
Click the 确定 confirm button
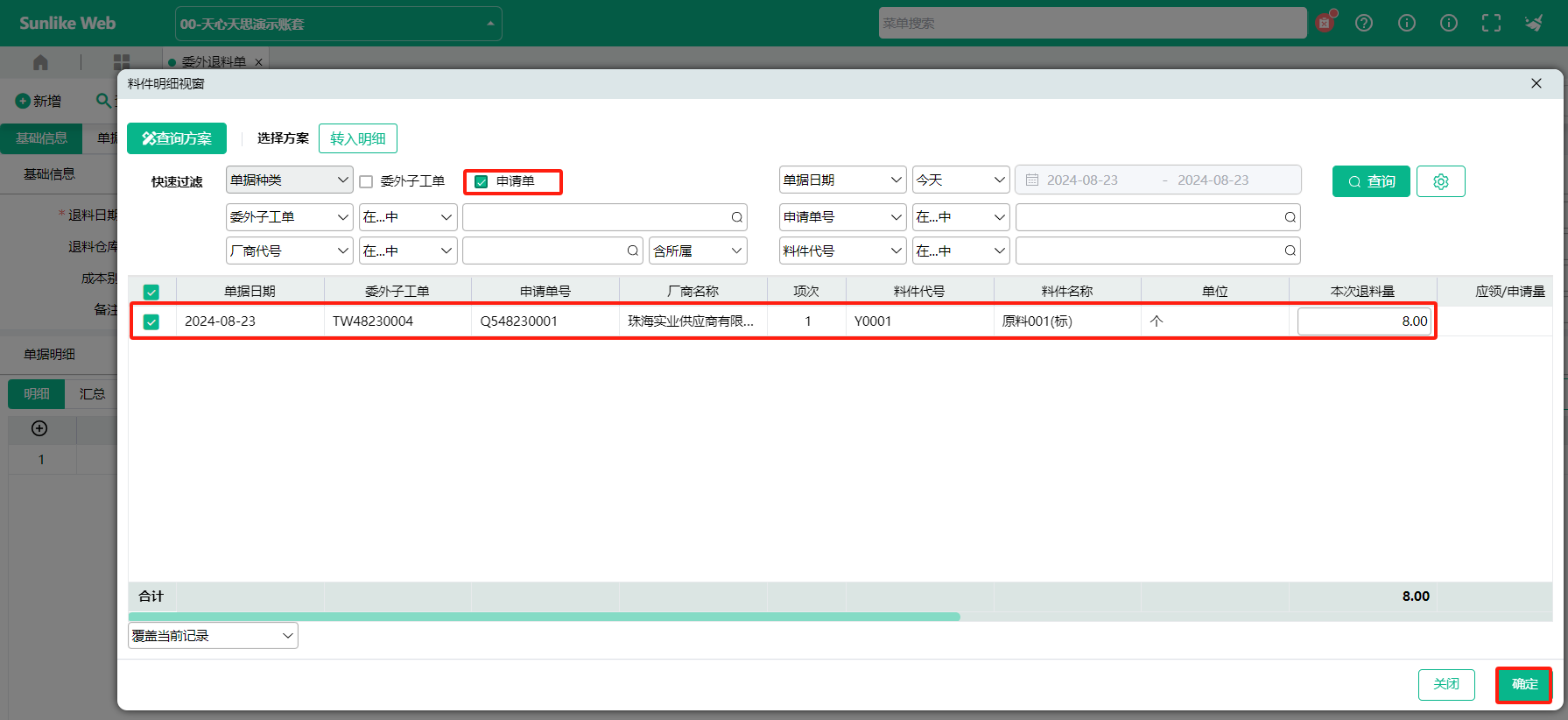pyautogui.click(x=1523, y=684)
